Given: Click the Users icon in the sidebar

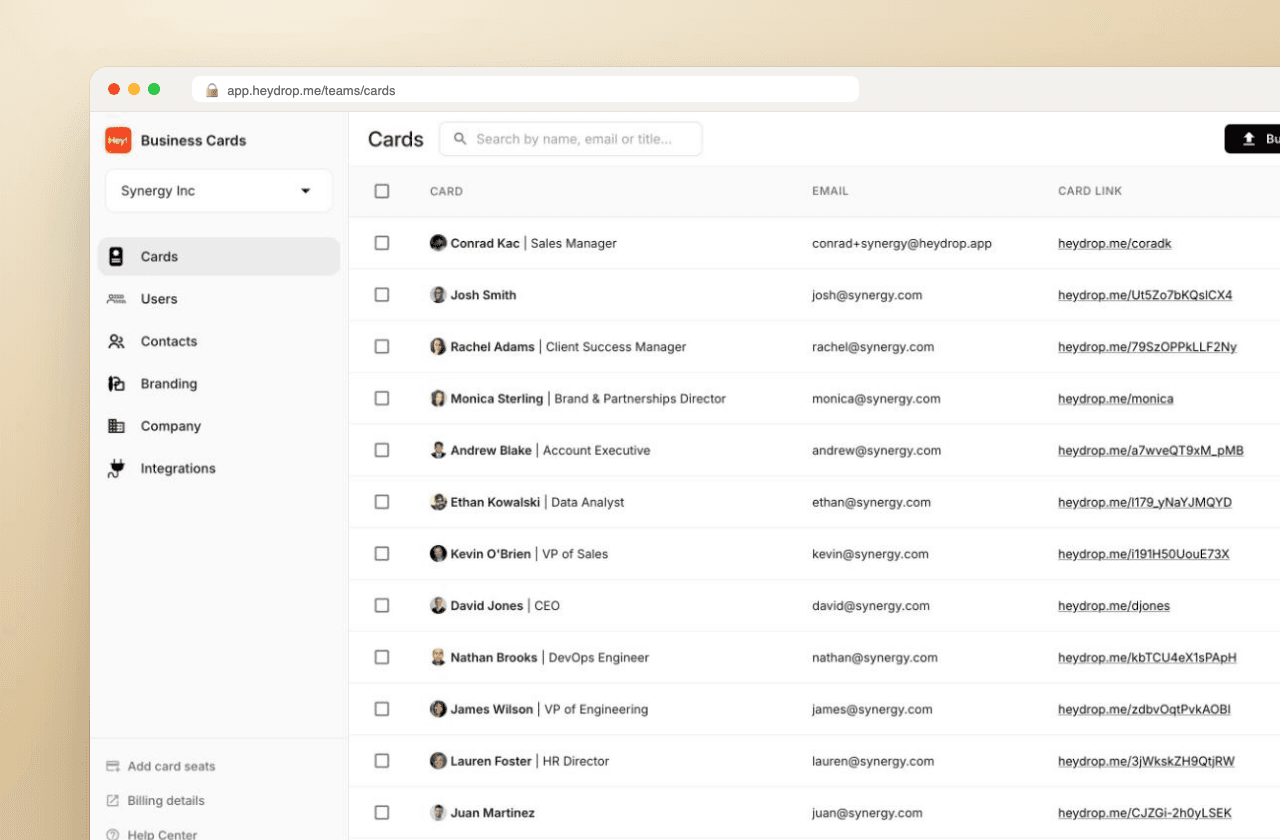Looking at the screenshot, I should click(x=116, y=299).
